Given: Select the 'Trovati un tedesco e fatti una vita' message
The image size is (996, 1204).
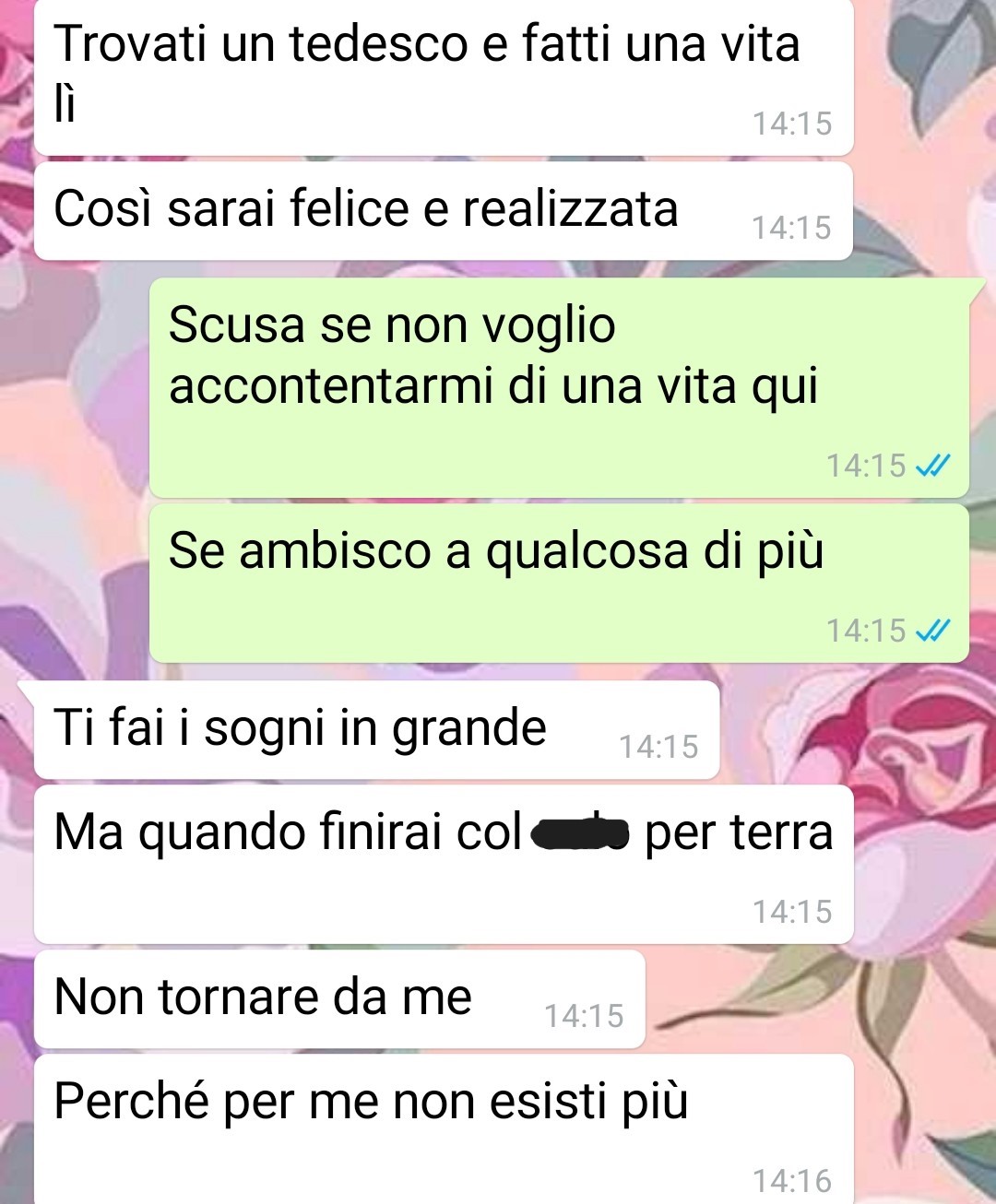Looking at the screenshot, I should [x=444, y=77].
